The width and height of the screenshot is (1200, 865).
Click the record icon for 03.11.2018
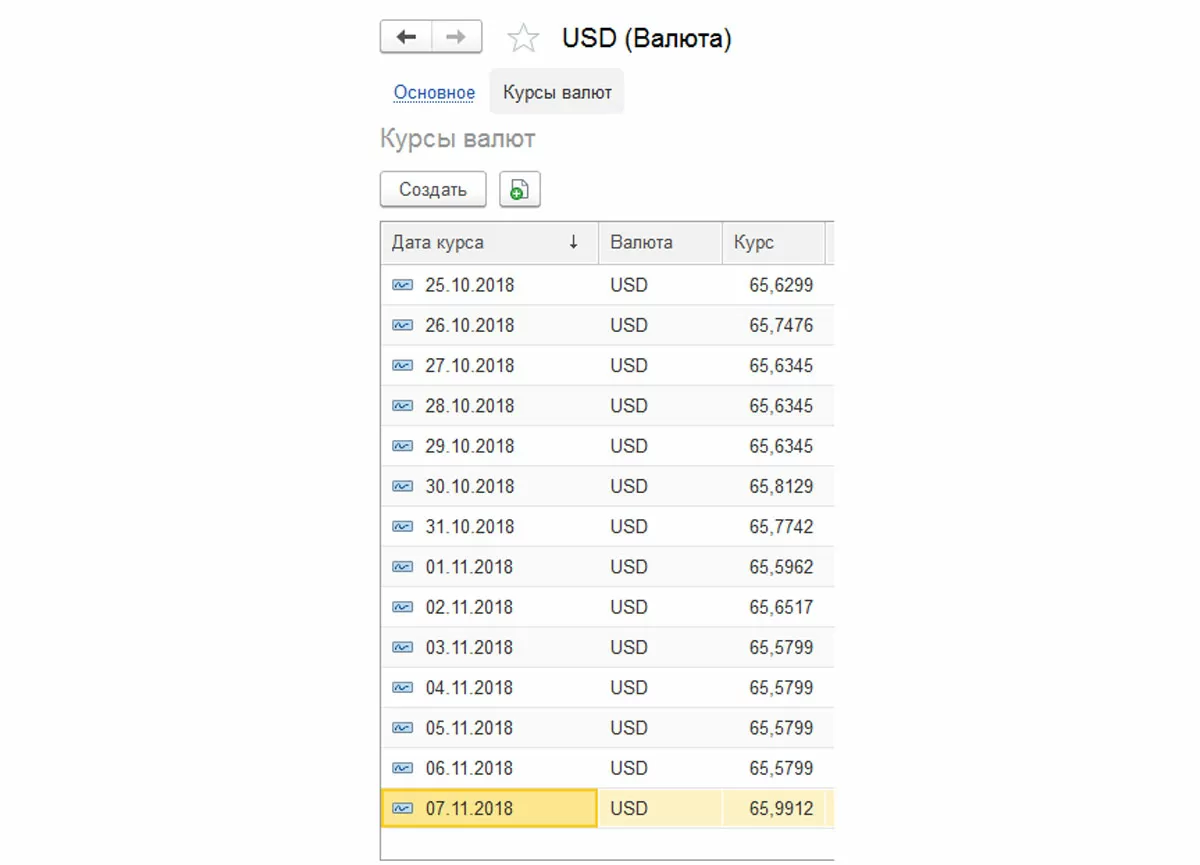[402, 648]
